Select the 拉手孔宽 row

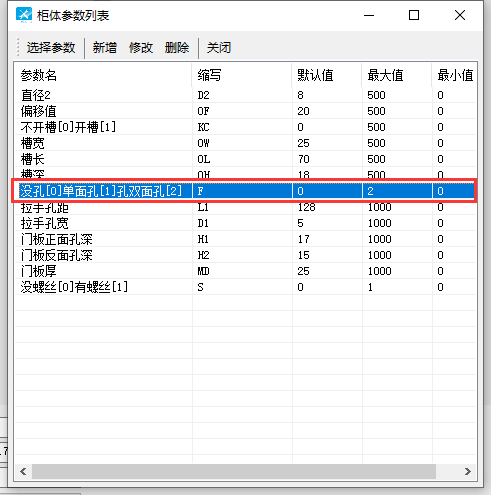[245, 223]
